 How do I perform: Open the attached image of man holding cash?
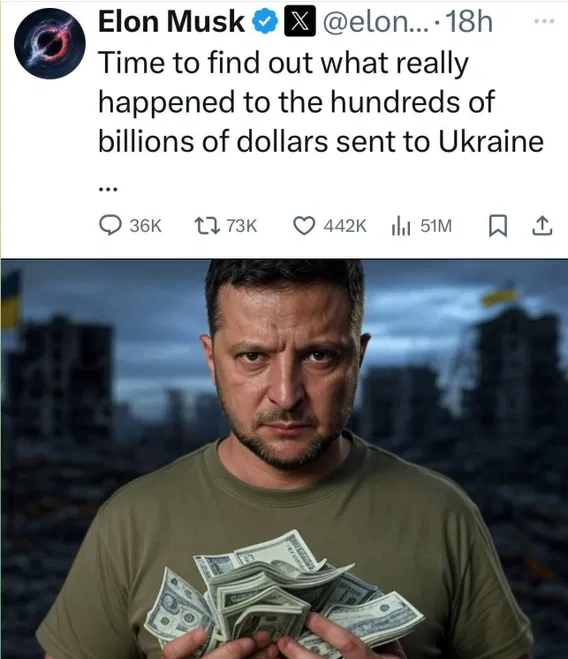pos(284,459)
